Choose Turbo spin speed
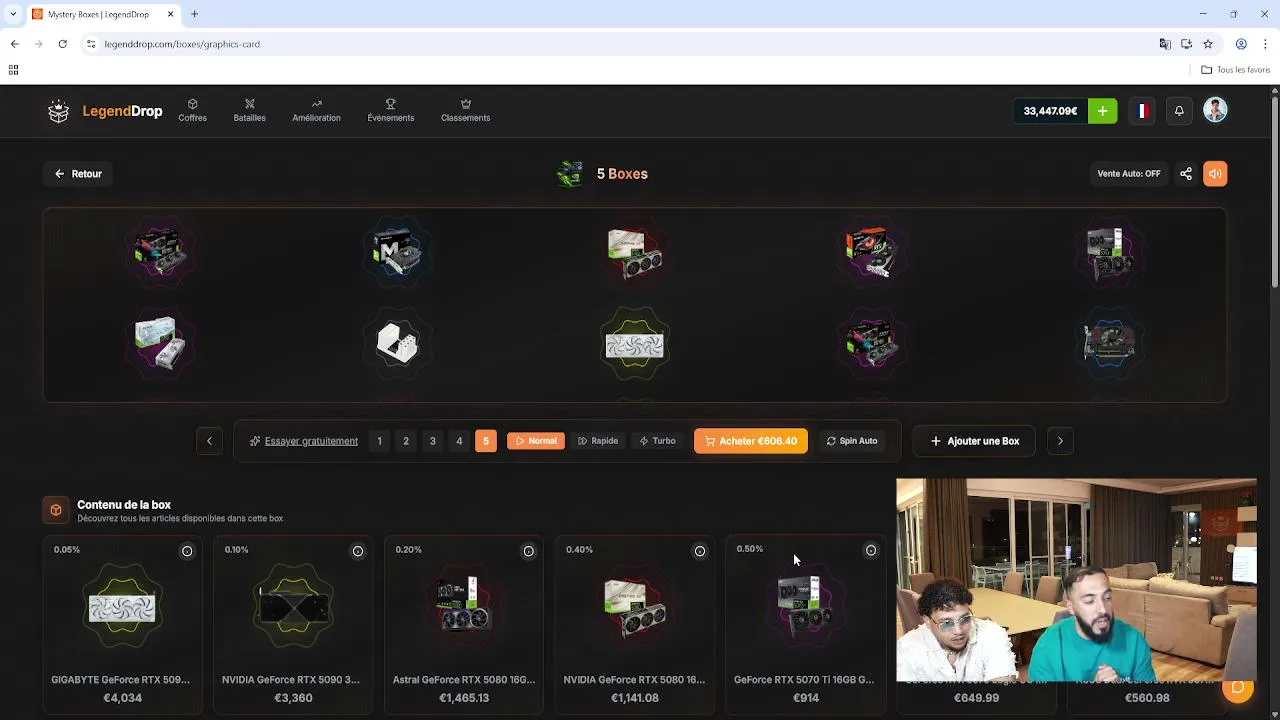Screen dimensions: 1280x720 [x=658, y=441]
